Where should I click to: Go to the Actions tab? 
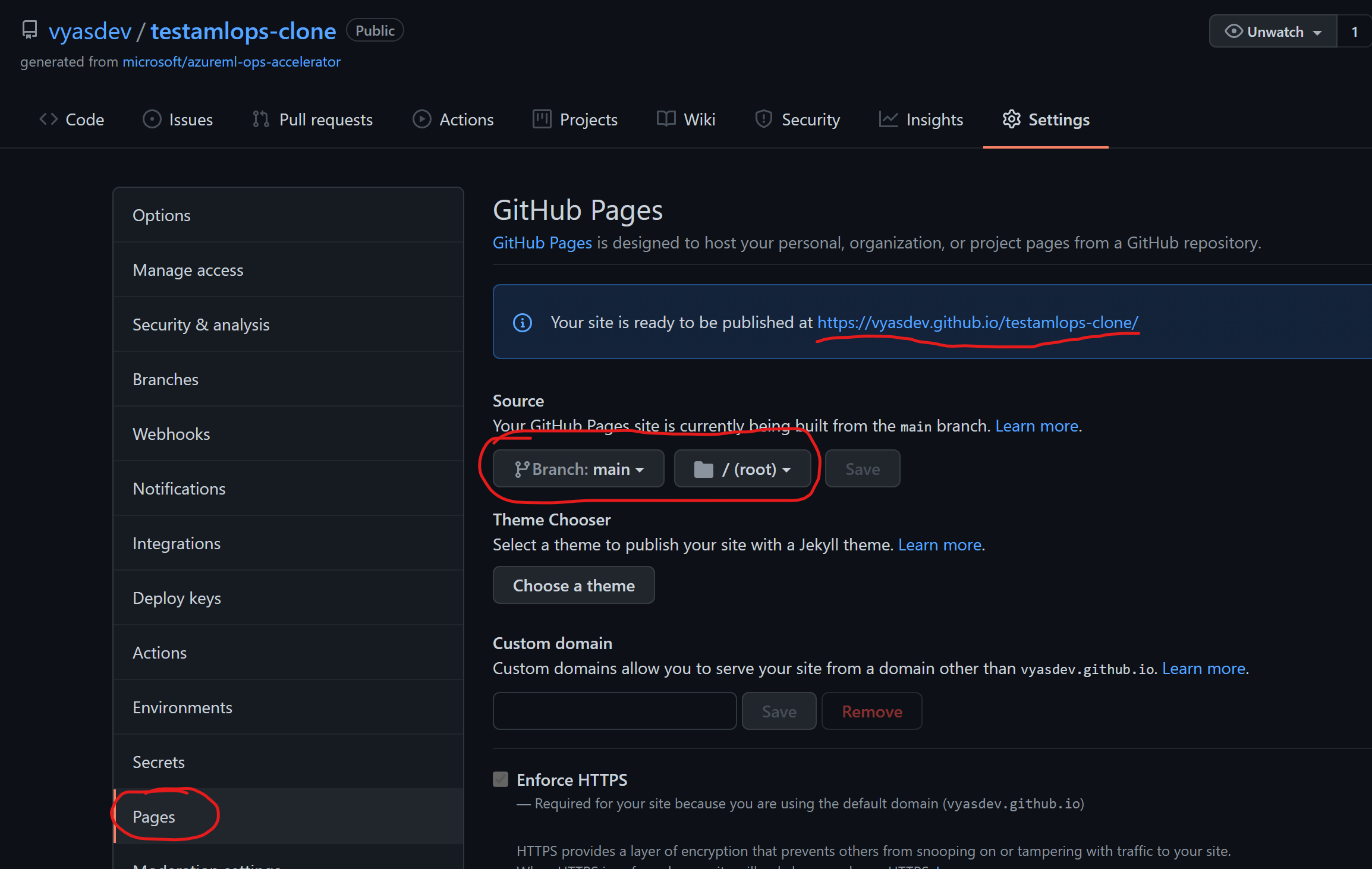(454, 119)
